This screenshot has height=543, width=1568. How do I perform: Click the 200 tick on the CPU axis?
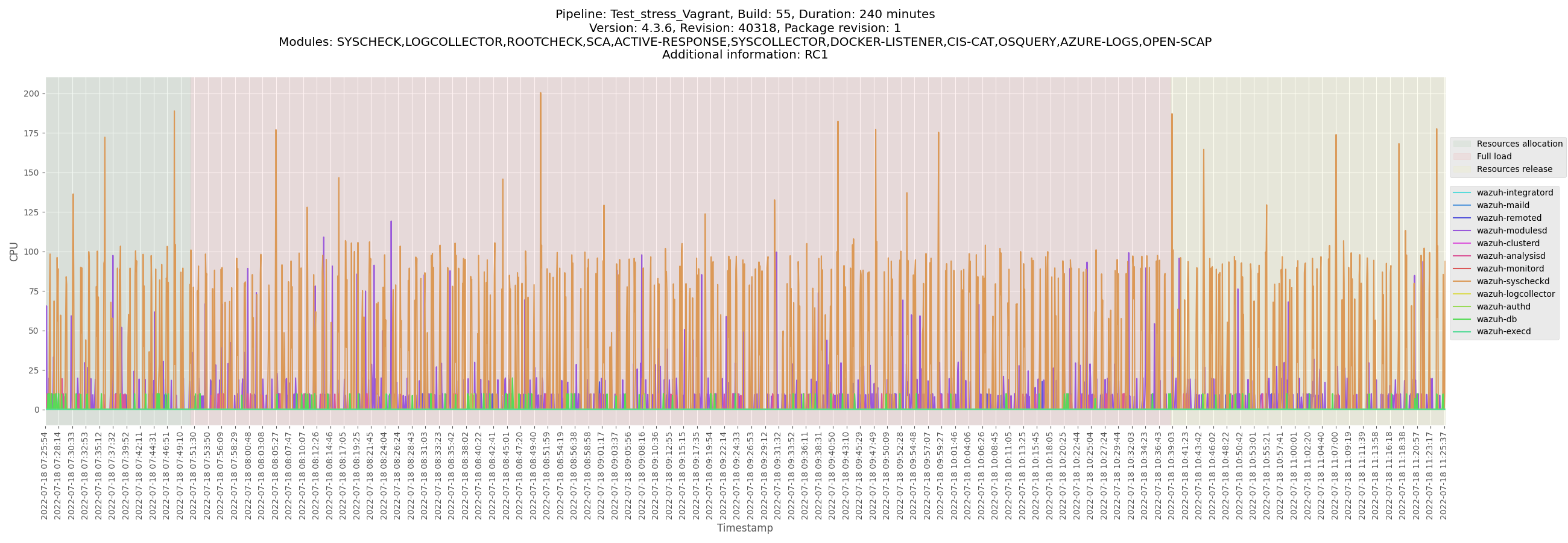(x=31, y=94)
